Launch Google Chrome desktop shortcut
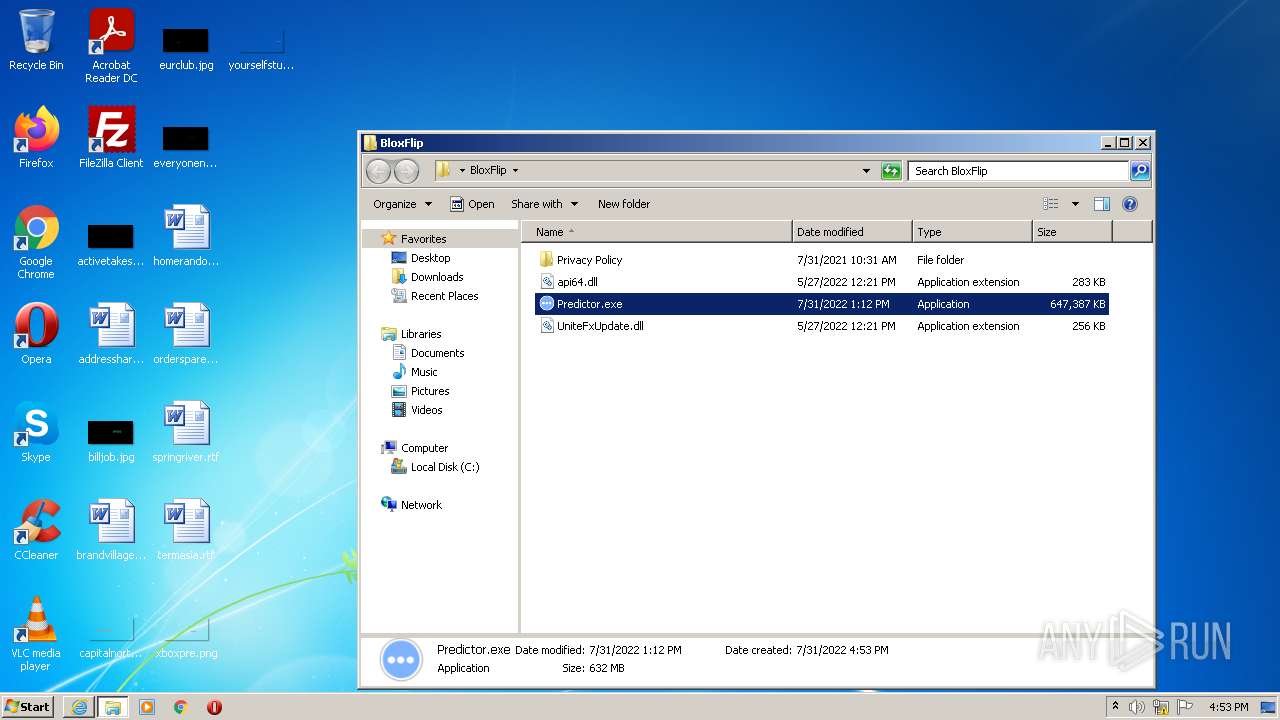This screenshot has height=720, width=1280. tap(36, 242)
